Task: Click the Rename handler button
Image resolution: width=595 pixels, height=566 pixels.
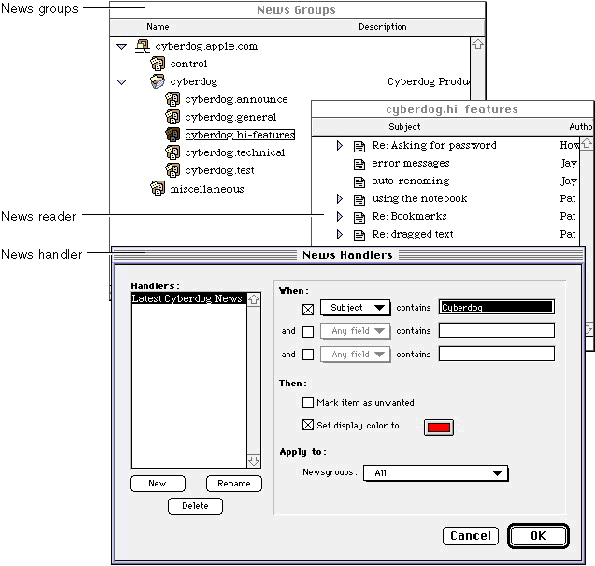Action: pos(234,483)
